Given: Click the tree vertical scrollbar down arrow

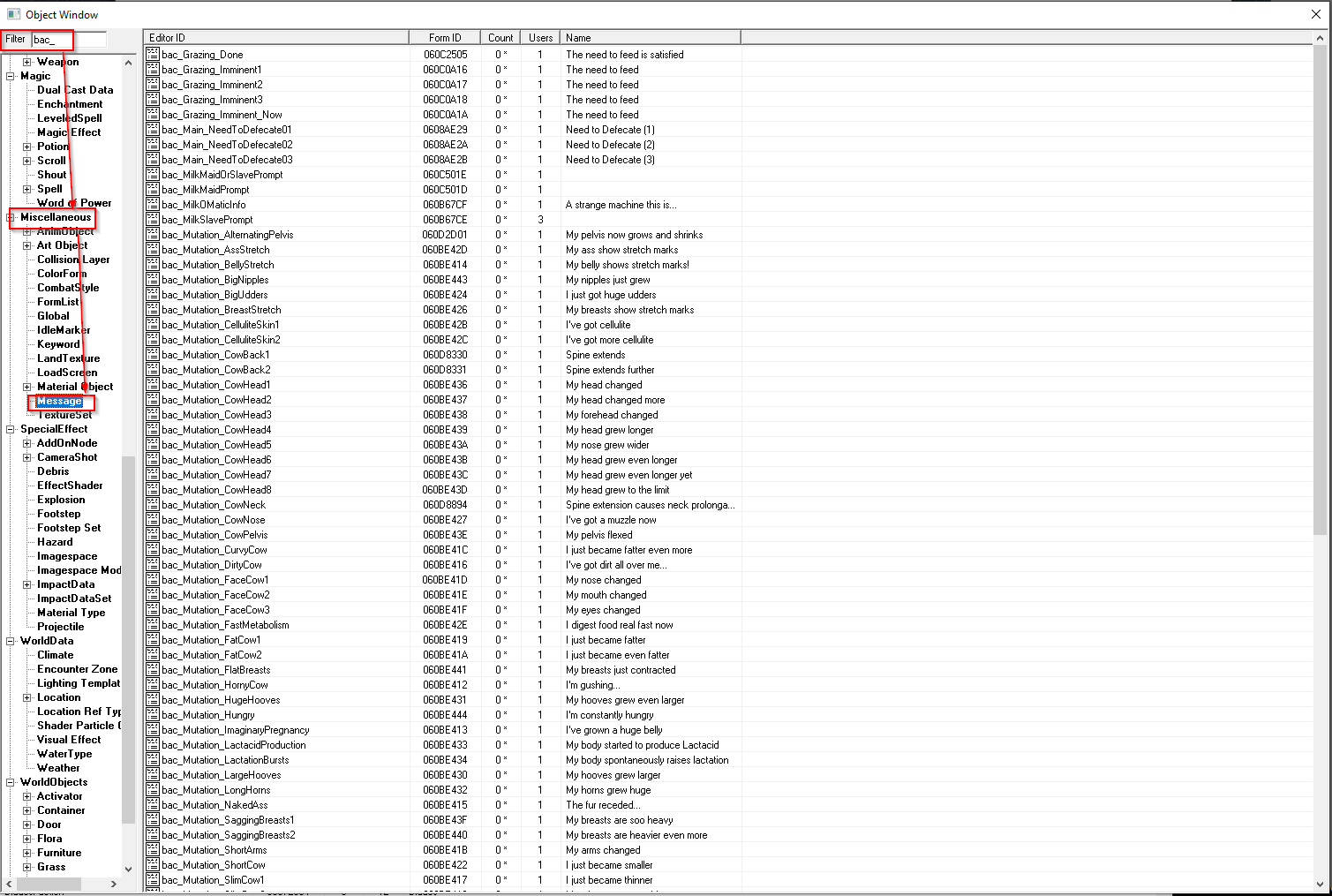Looking at the screenshot, I should tap(129, 869).
